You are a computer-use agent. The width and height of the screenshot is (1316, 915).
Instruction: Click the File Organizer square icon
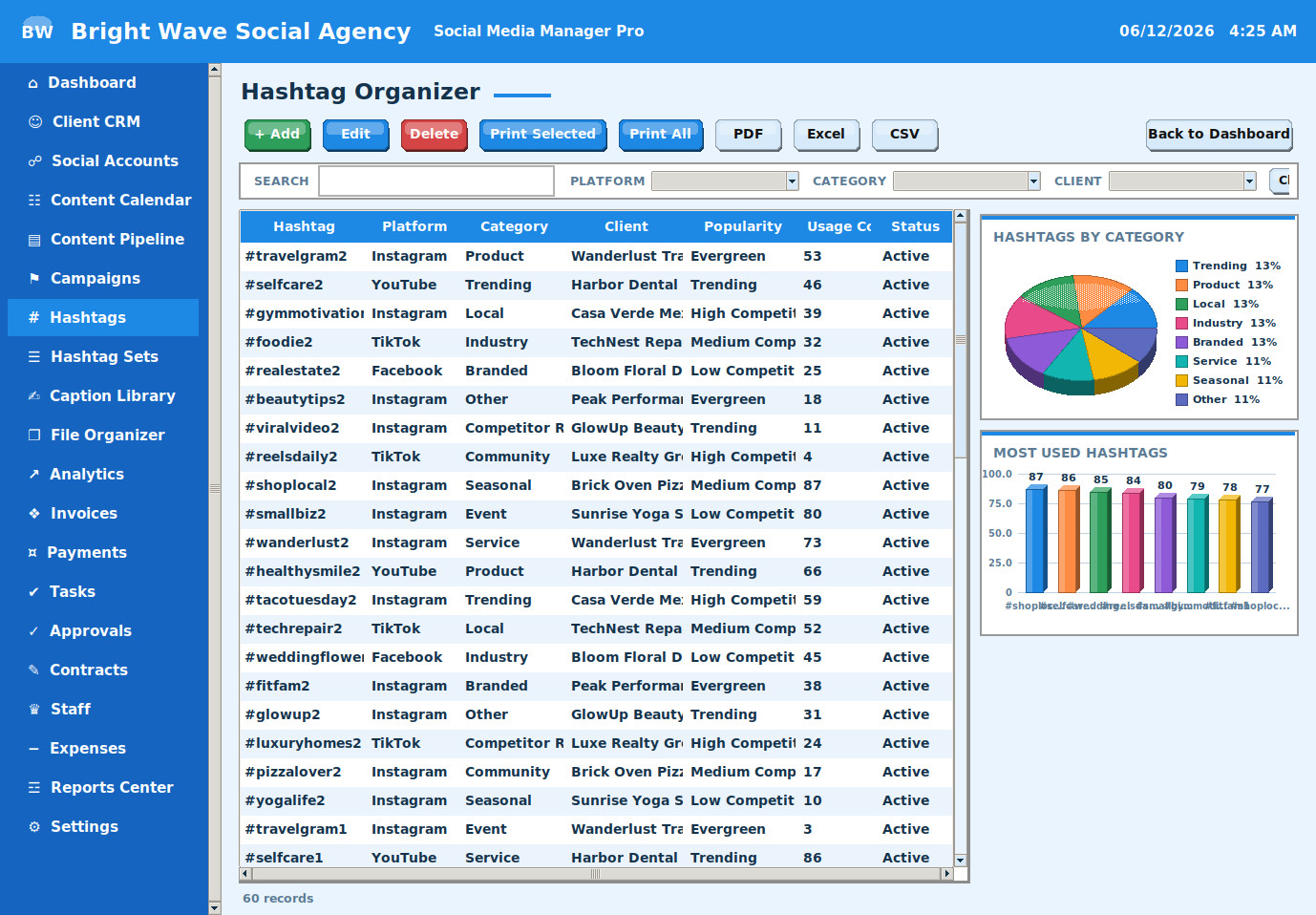[34, 436]
